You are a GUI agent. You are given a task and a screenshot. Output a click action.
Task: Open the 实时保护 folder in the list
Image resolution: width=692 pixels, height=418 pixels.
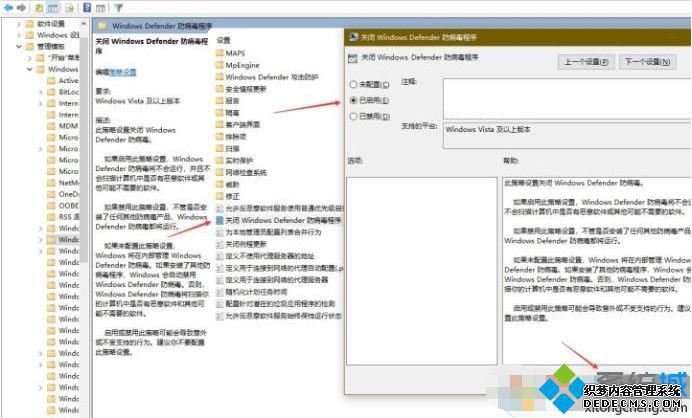[234, 161]
